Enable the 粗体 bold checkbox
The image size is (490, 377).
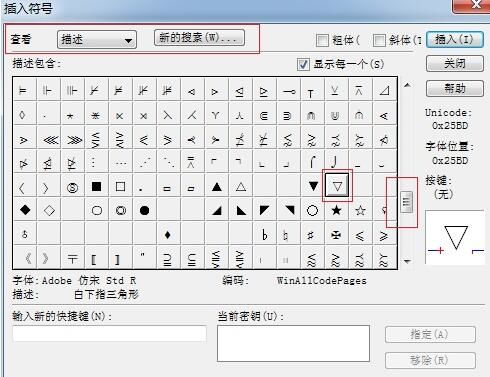322,40
